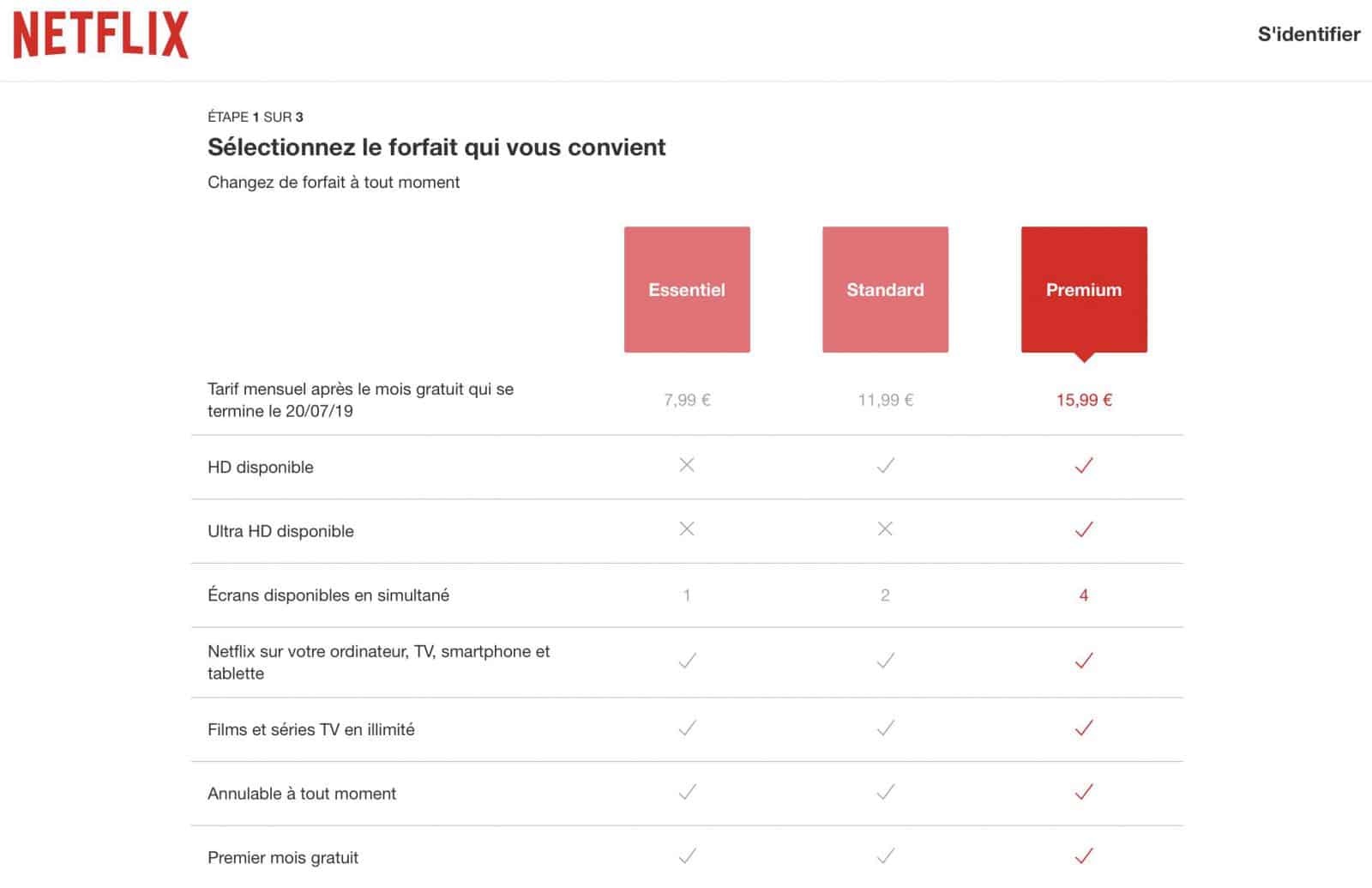Select the Standard plan card
The width and height of the screenshot is (1372, 888).
885,289
